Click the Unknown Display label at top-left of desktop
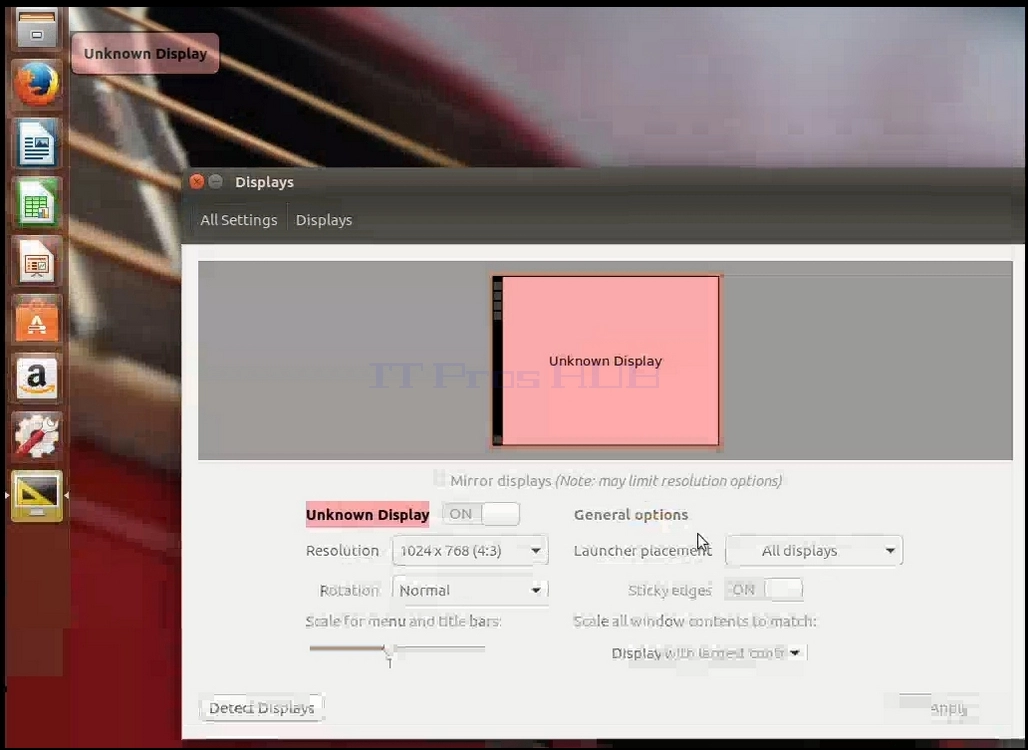Viewport: 1028px width, 750px height. point(145,54)
